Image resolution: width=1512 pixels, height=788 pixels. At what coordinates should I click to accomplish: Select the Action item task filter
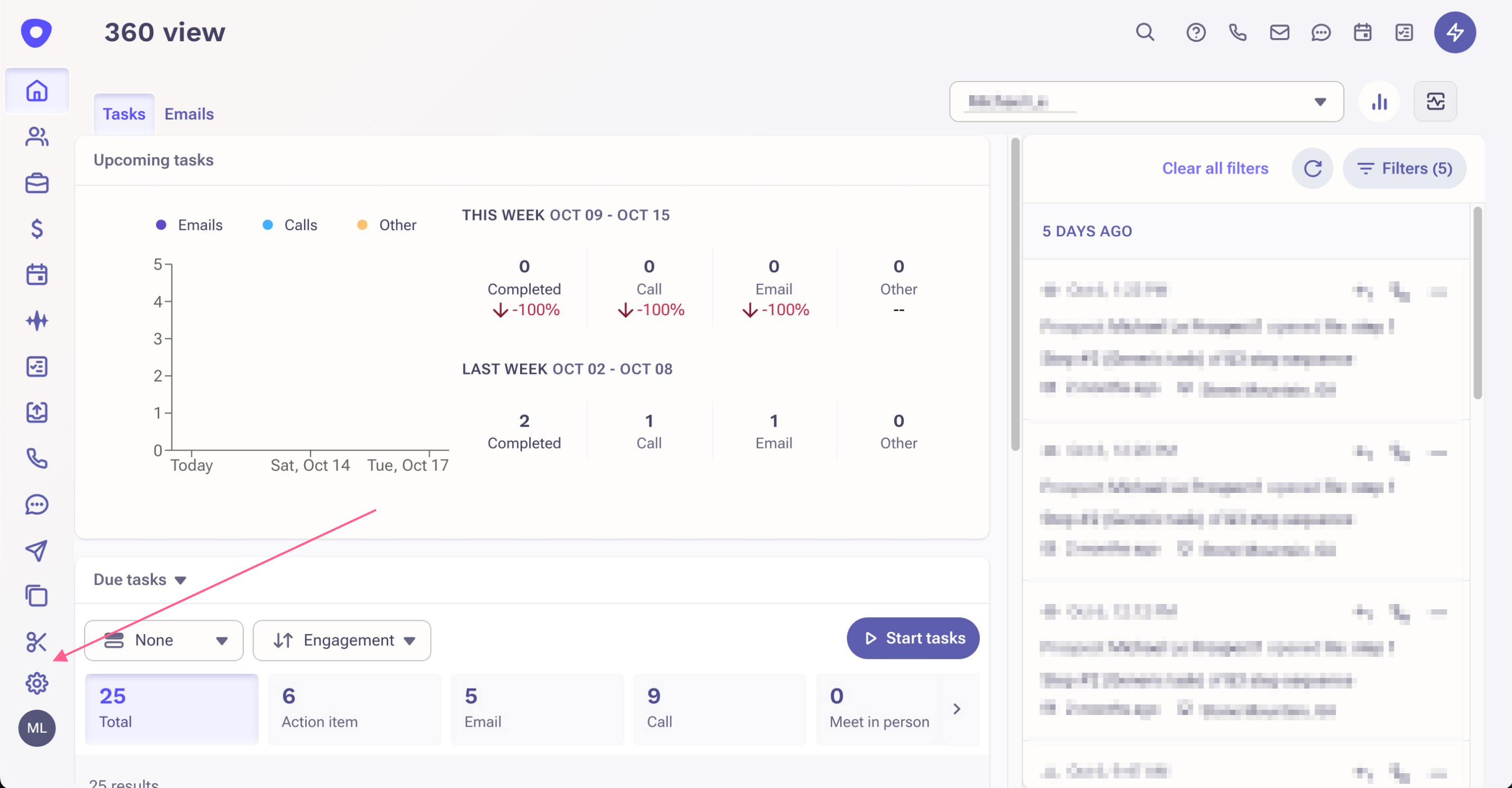pyautogui.click(x=354, y=709)
